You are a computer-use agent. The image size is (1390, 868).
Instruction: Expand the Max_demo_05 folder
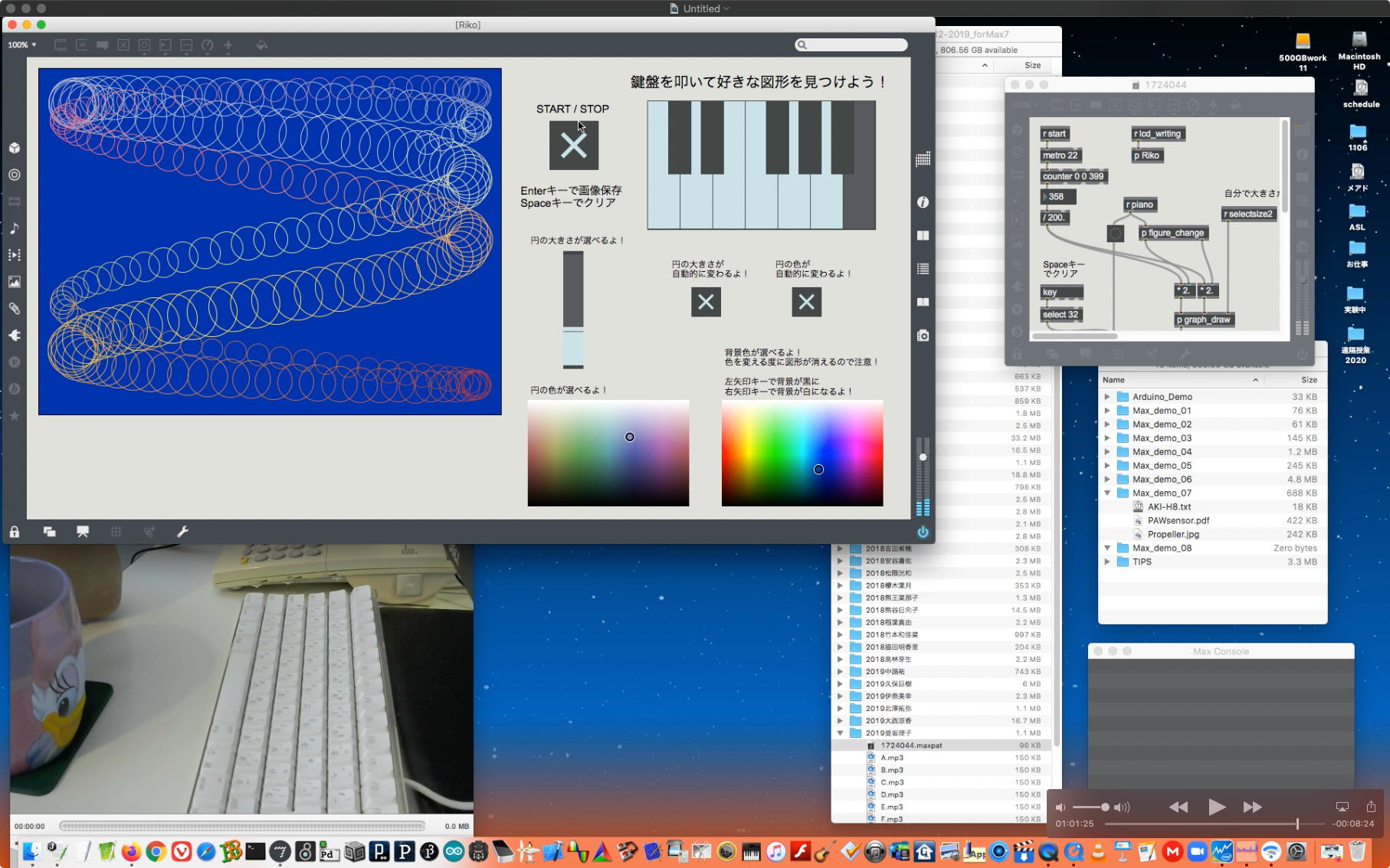[x=1106, y=466]
